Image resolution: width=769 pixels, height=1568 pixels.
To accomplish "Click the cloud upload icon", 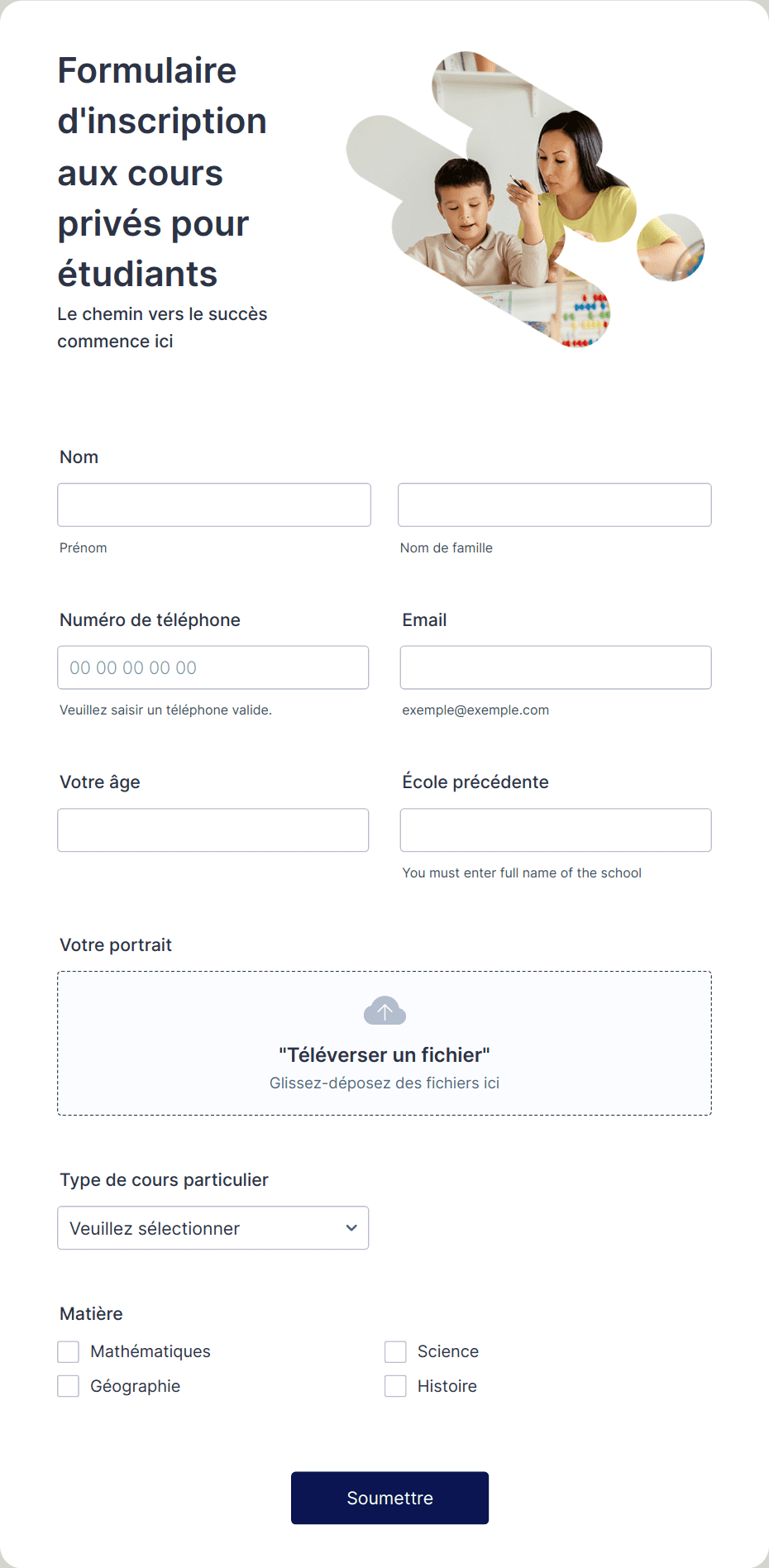I will [384, 1011].
